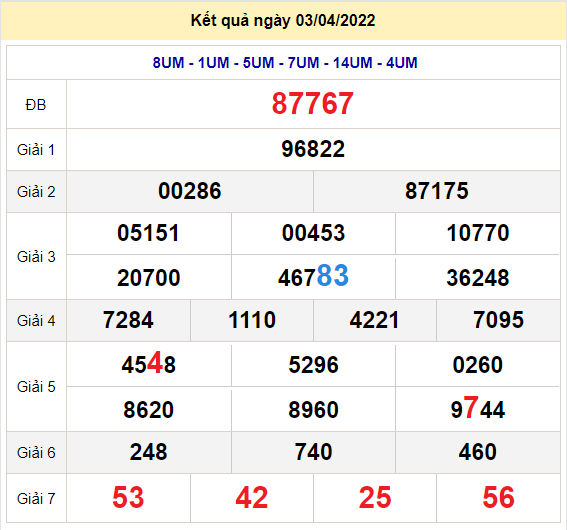Select the Giải 5 number 9744

pyautogui.click(x=478, y=408)
